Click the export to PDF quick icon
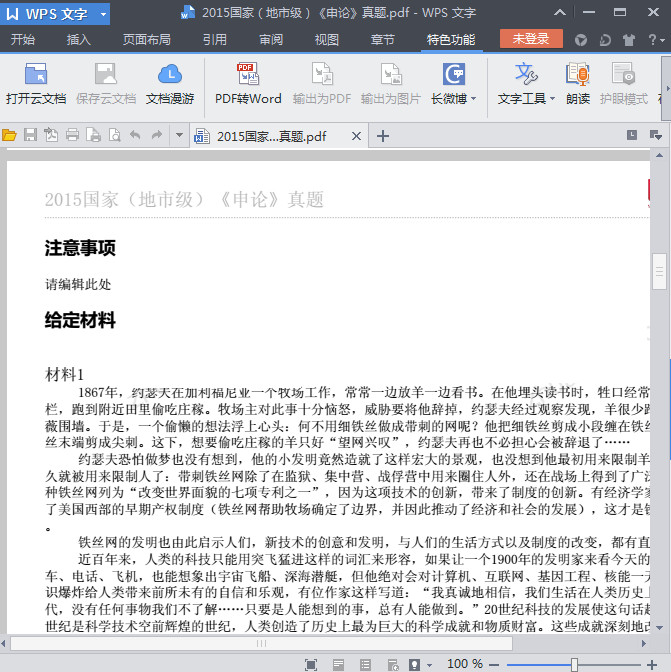Image resolution: width=671 pixels, height=672 pixels. coord(51,136)
